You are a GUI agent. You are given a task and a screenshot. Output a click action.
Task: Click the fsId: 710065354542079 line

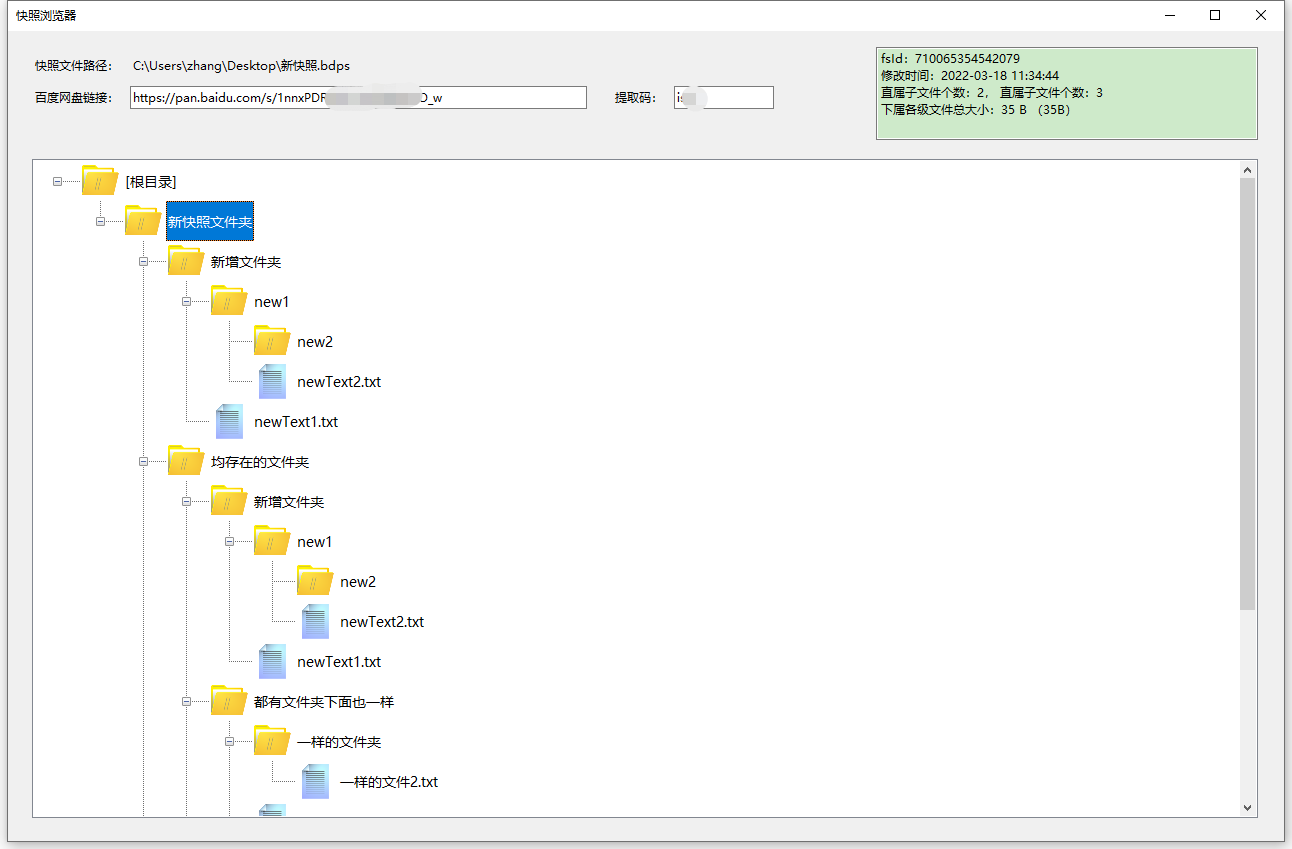(950, 59)
